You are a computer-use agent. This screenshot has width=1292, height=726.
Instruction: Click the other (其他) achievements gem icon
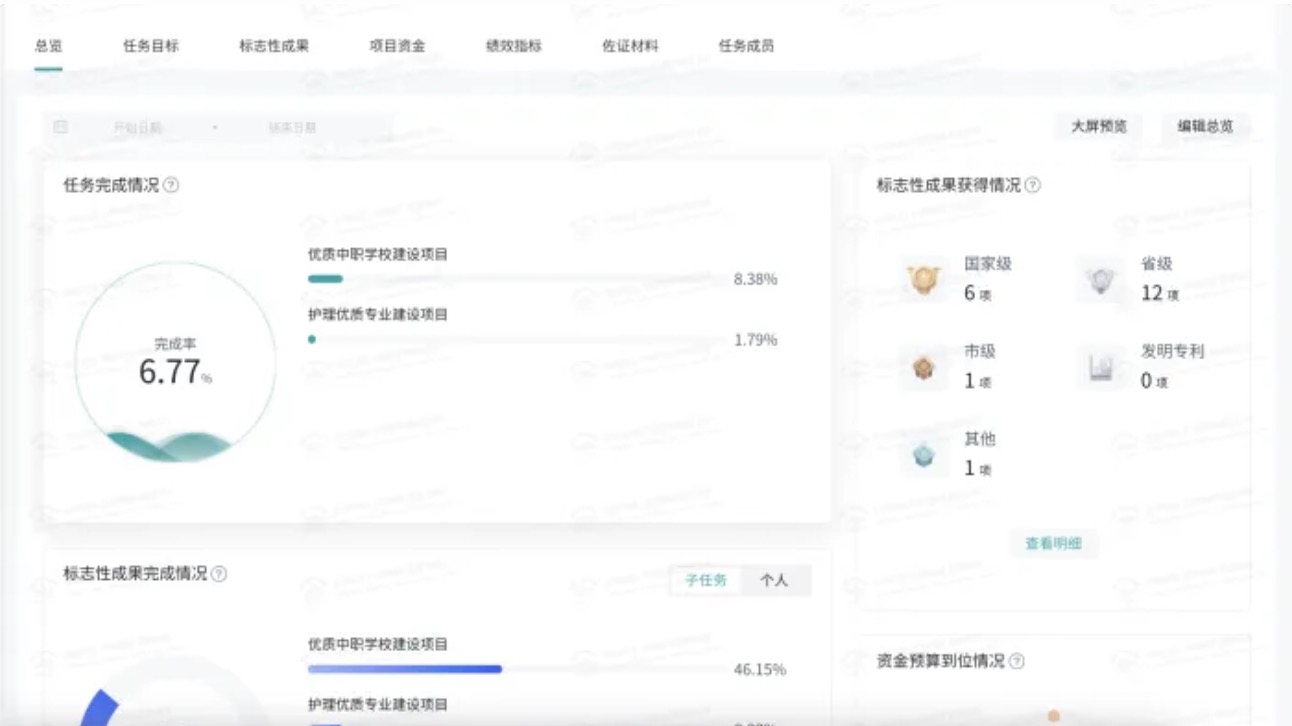[922, 455]
